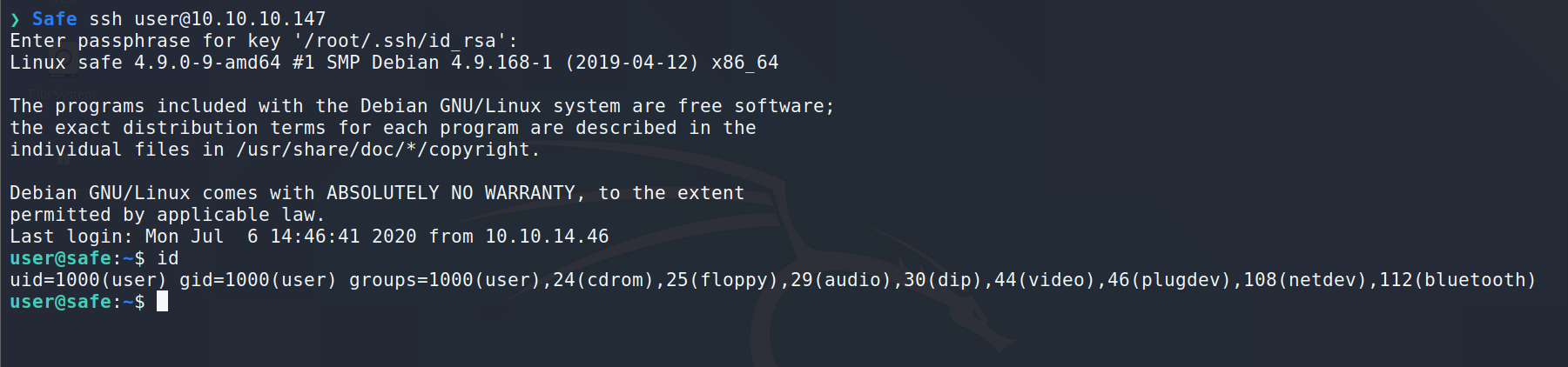Click the date (2019-04-12) in the banner

click(632, 63)
